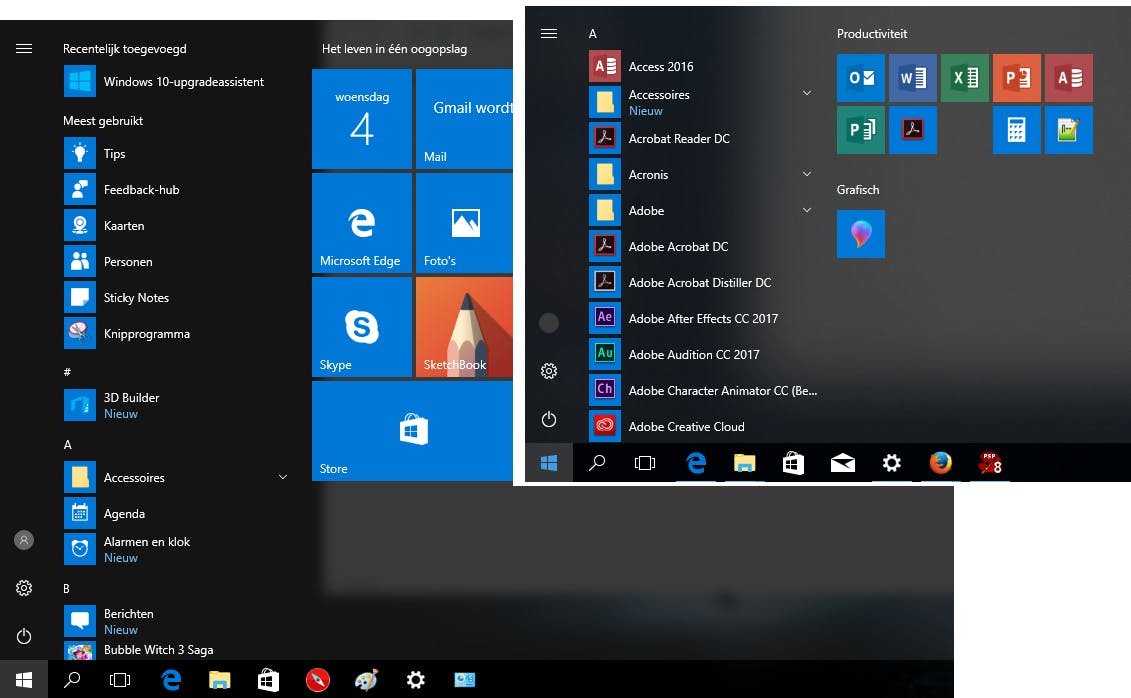This screenshot has width=1131, height=698.
Task: Open the Foto's tile
Action: tap(464, 223)
